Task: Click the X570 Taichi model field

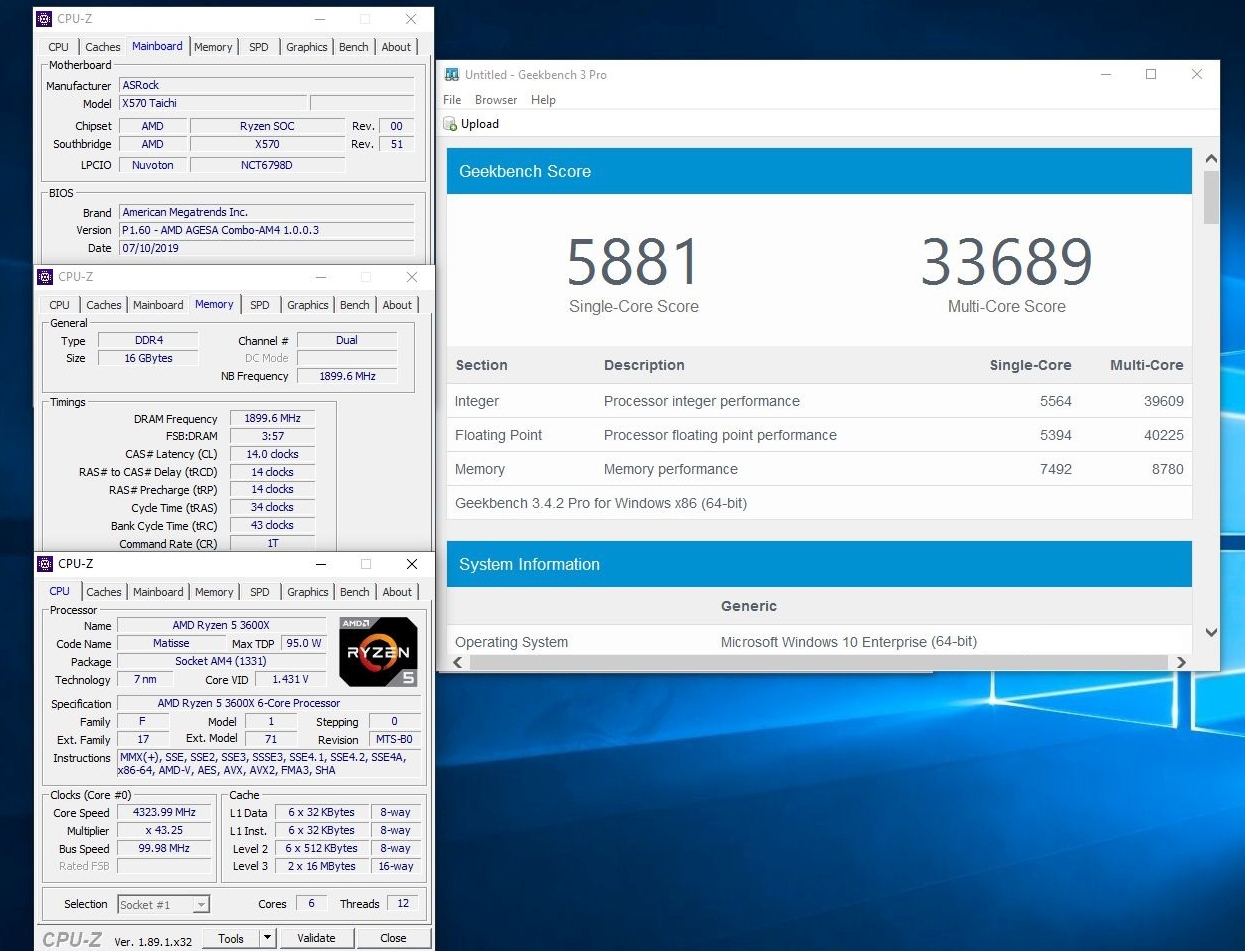Action: click(212, 103)
